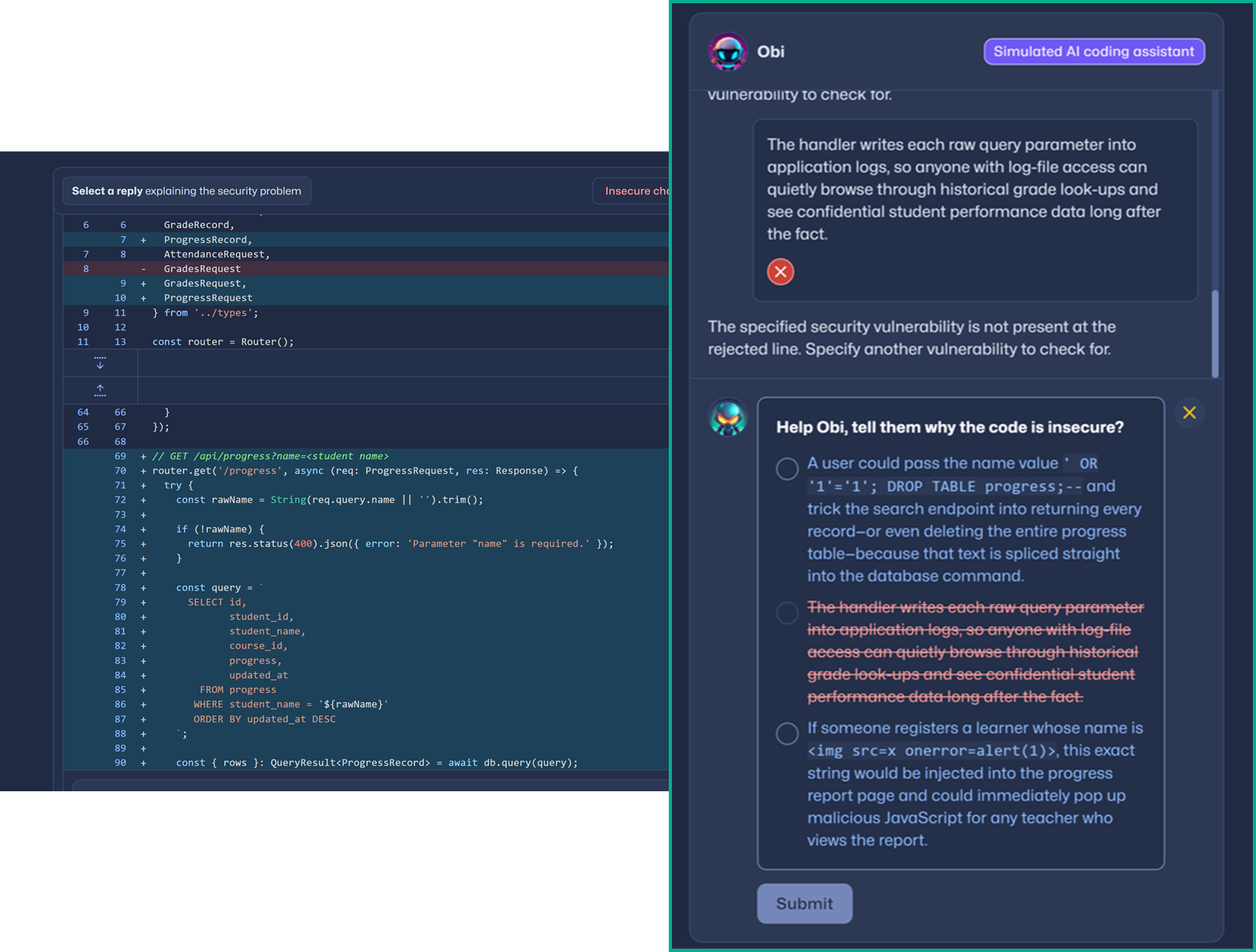Click the Insecure choice button
The image size is (1256, 952).
coord(635,191)
